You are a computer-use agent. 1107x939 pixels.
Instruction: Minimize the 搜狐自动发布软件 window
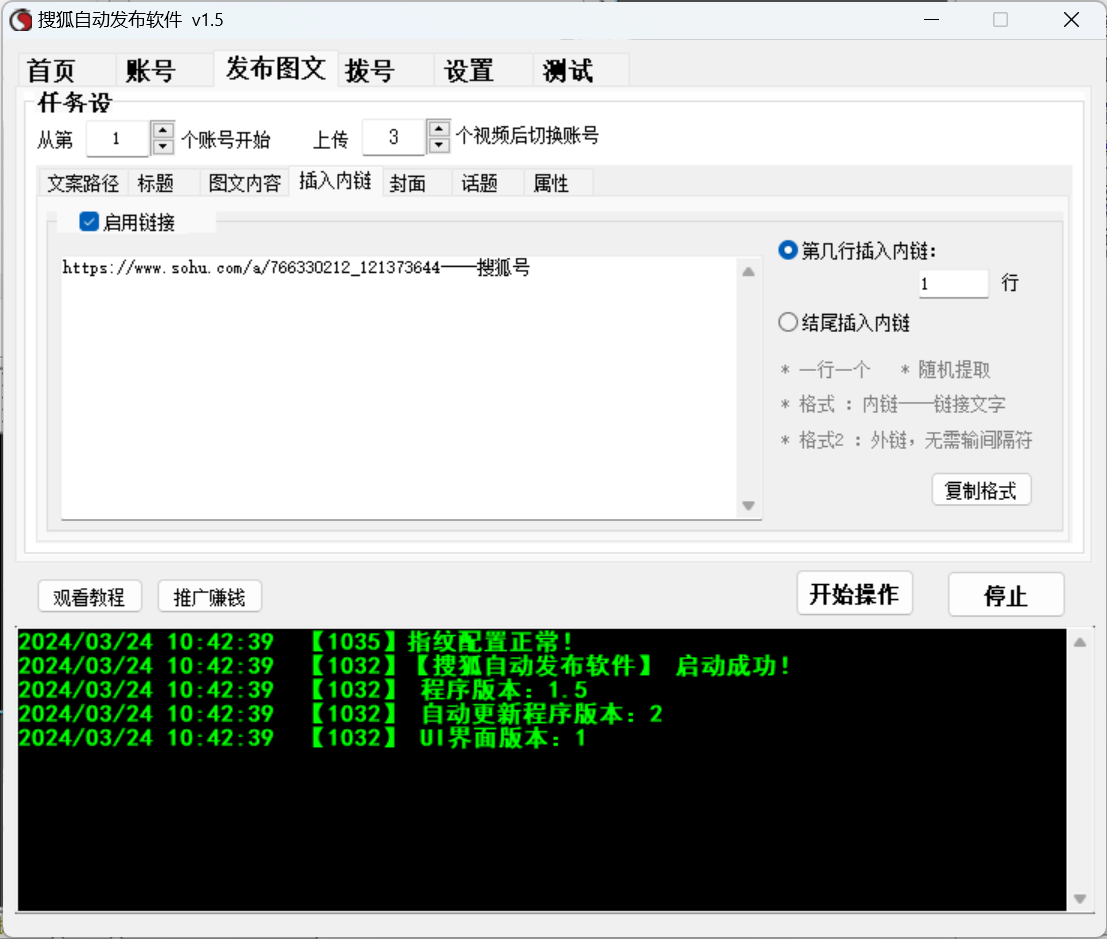point(931,20)
